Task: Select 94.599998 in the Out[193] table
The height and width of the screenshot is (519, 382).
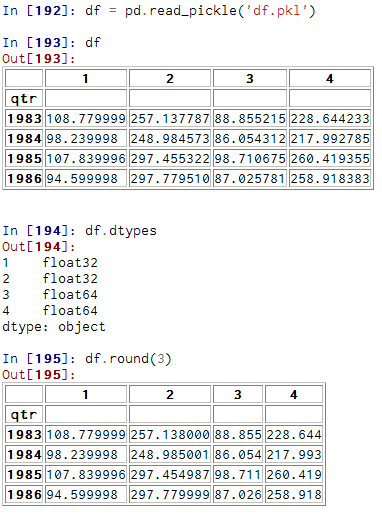Action: coord(86,179)
